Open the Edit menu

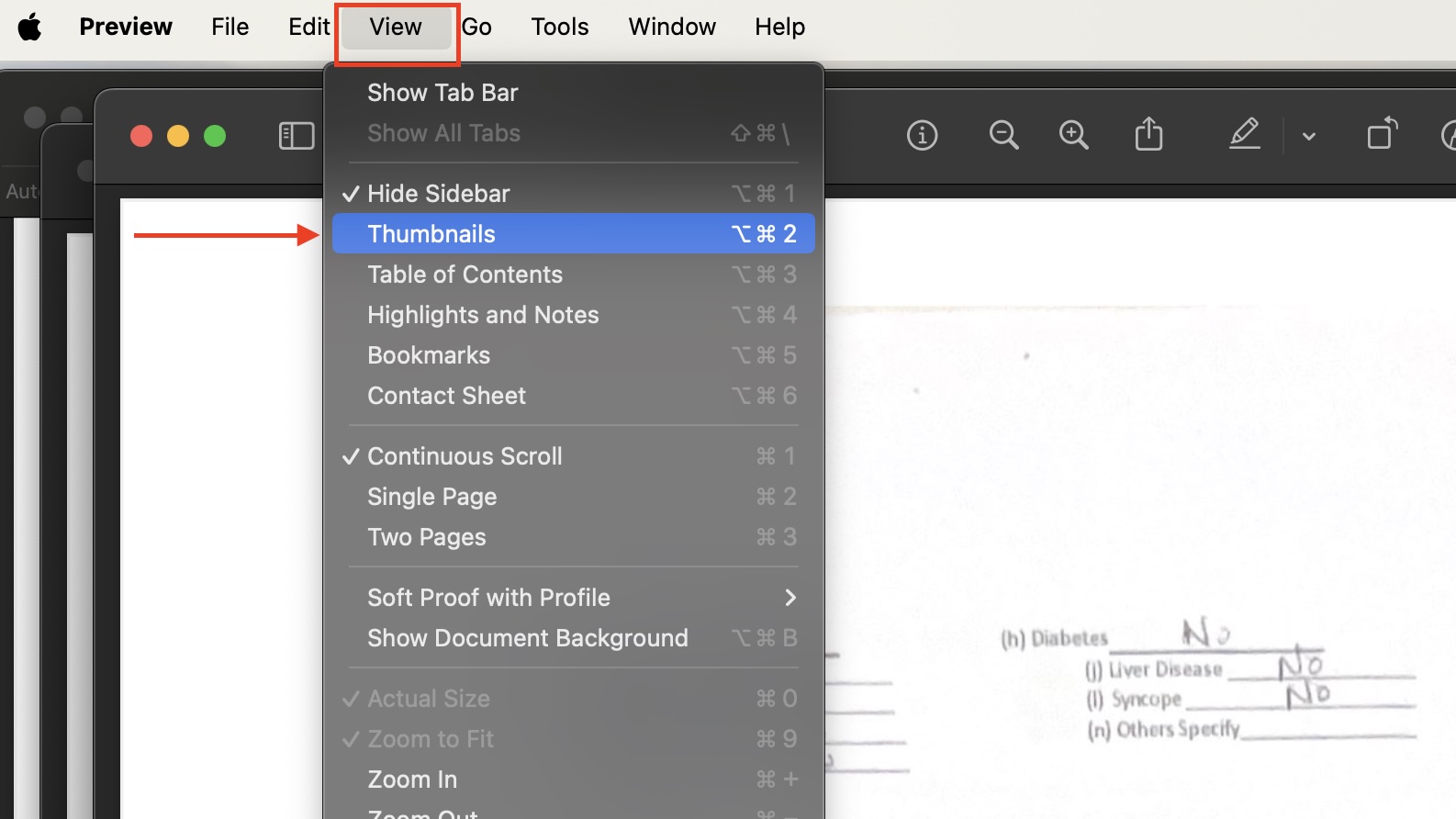pyautogui.click(x=308, y=27)
